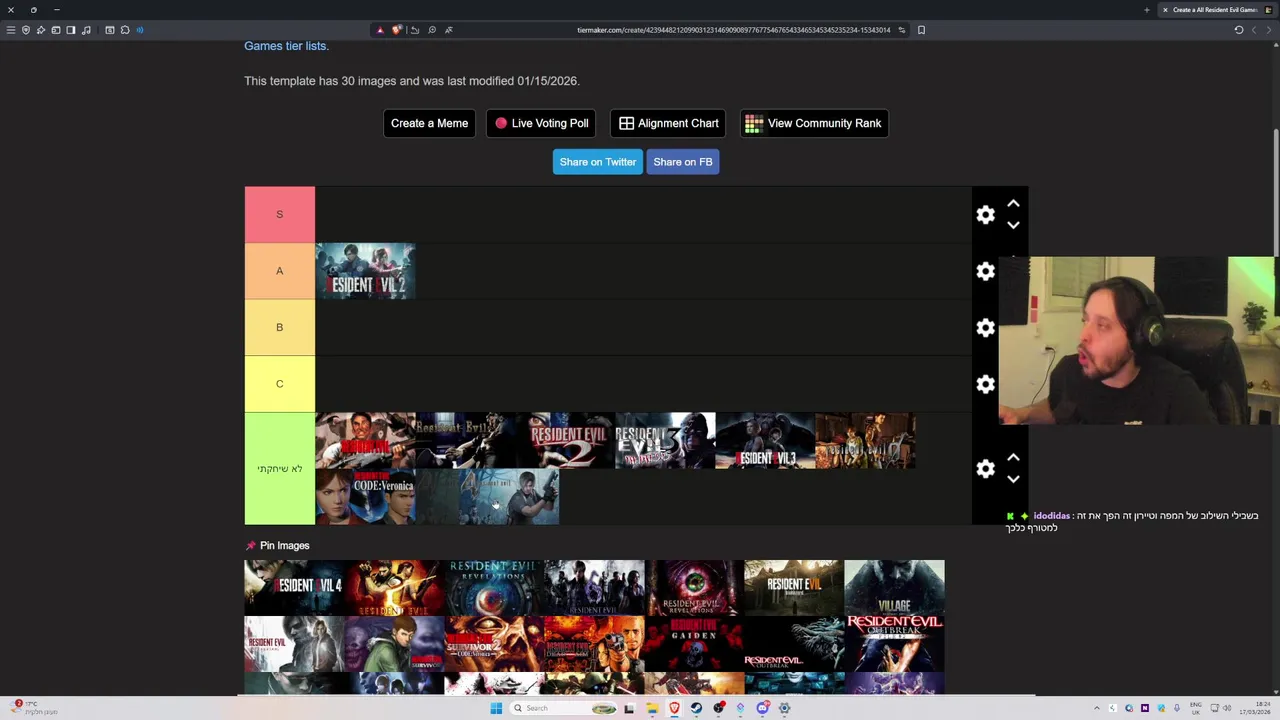Select the All Resident Evil Games tab

click(1215, 10)
